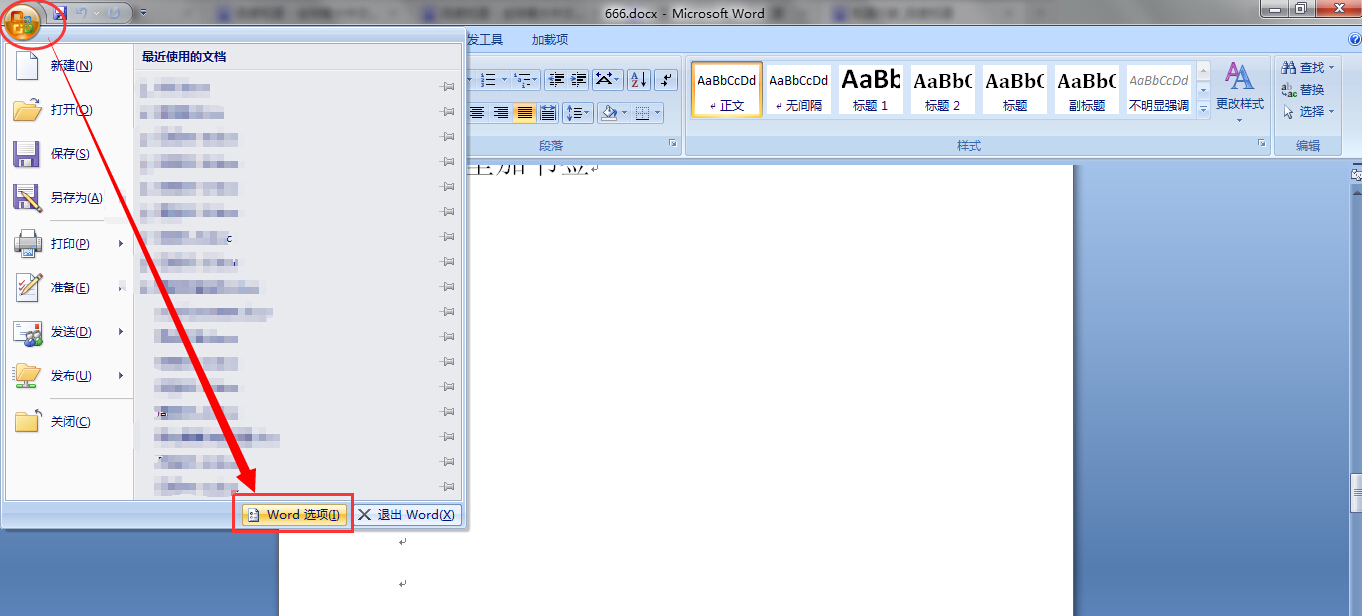Viewport: 1362px width, 616px height.
Task: Open 选择 (Select) dropdown
Action: click(x=1309, y=112)
